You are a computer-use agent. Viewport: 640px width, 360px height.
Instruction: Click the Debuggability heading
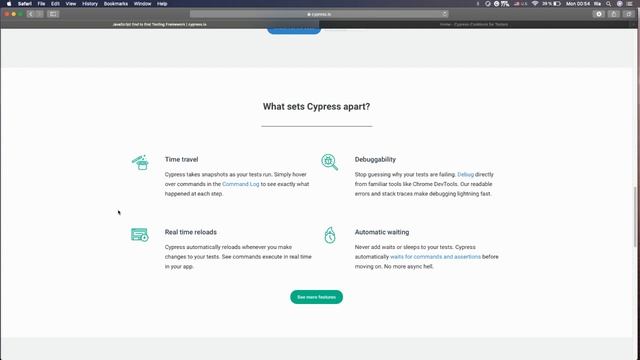click(x=375, y=160)
